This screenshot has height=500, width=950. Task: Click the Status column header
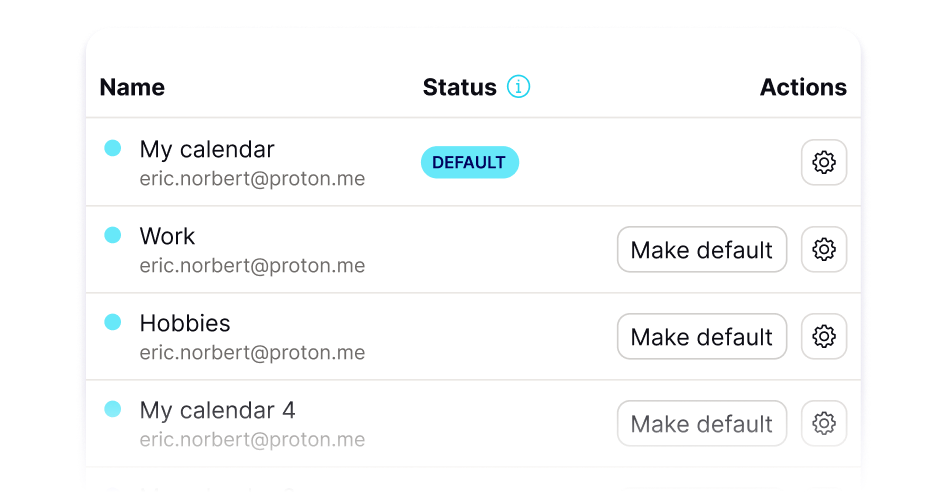tap(459, 87)
